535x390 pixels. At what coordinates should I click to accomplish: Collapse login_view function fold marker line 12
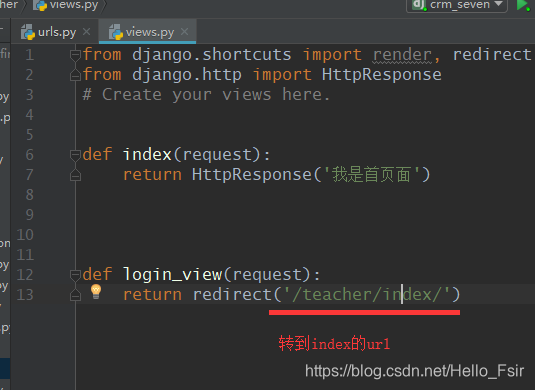(x=75, y=275)
